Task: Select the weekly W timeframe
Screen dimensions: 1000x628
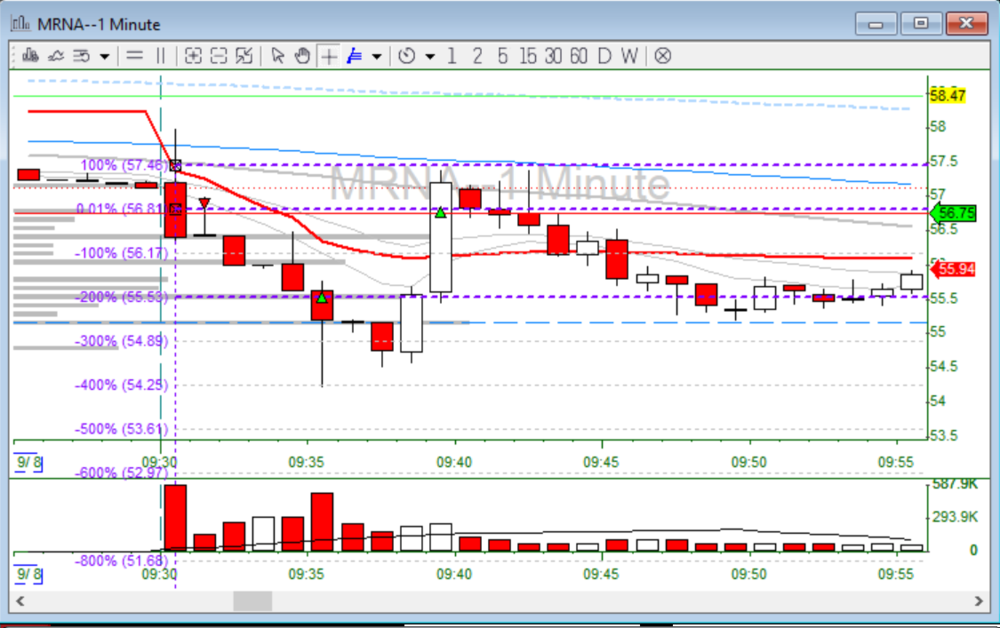Action: coord(628,56)
